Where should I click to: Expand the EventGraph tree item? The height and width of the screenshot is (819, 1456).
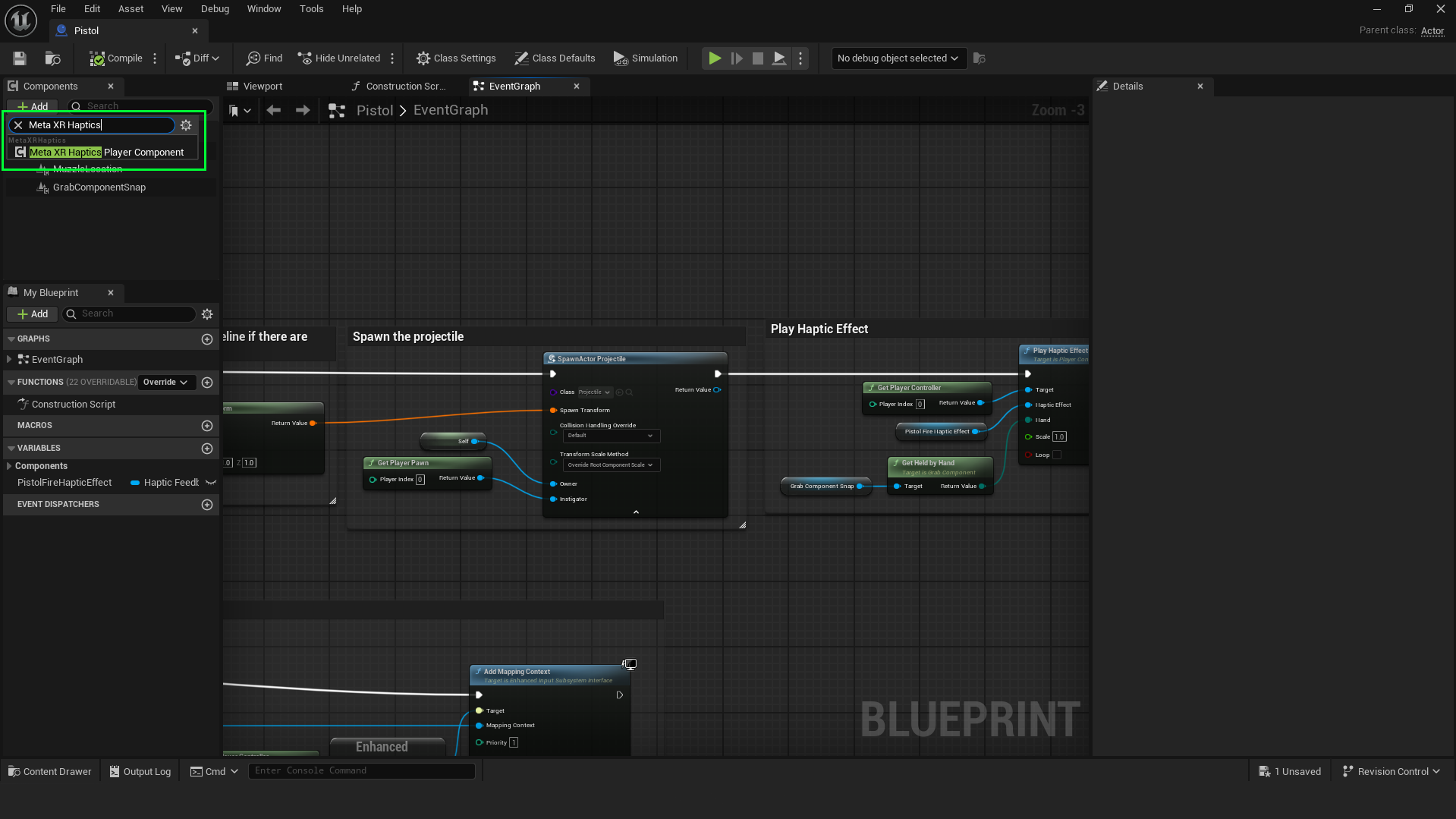[9, 360]
